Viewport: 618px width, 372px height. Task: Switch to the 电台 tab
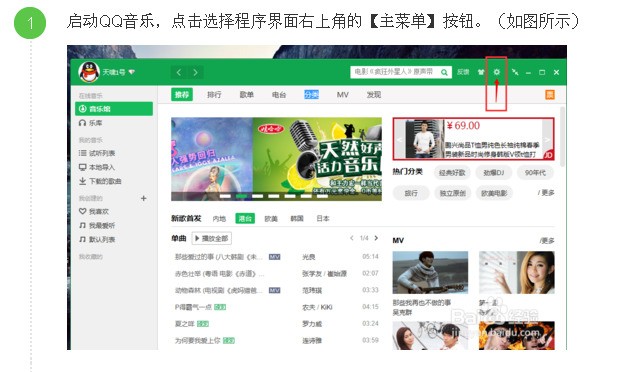[279, 95]
